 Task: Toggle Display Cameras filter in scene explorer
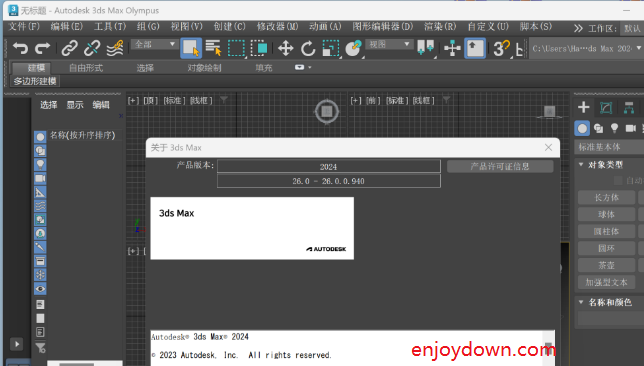pos(40,178)
